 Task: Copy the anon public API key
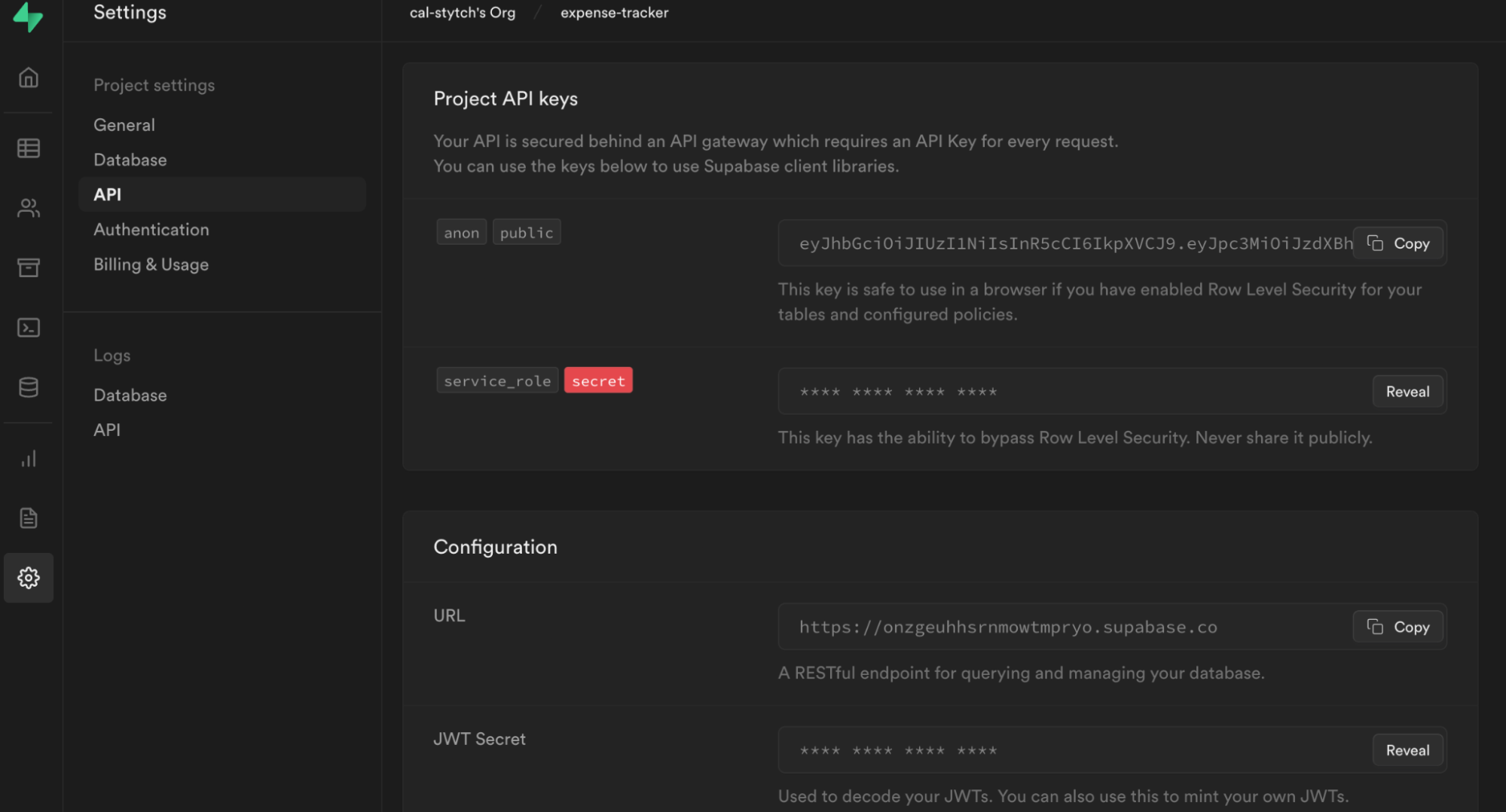tap(1398, 243)
